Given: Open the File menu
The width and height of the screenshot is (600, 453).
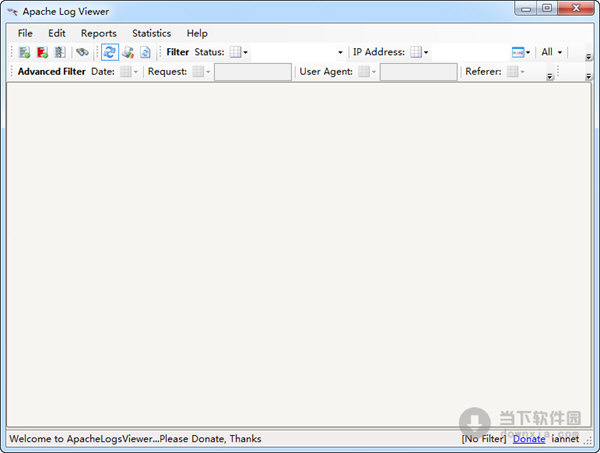Looking at the screenshot, I should tap(25, 33).
